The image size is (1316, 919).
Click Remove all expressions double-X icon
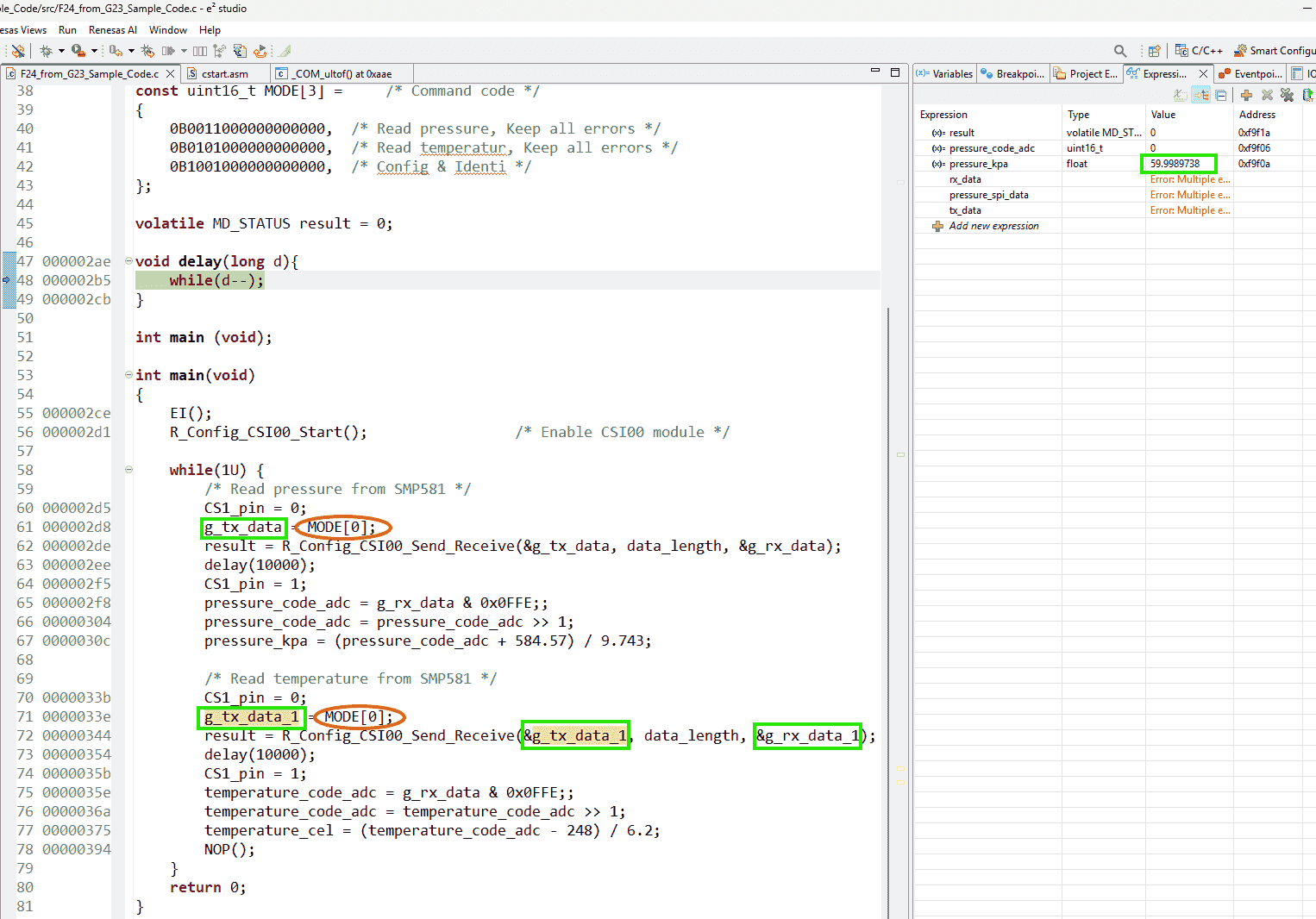click(1287, 95)
